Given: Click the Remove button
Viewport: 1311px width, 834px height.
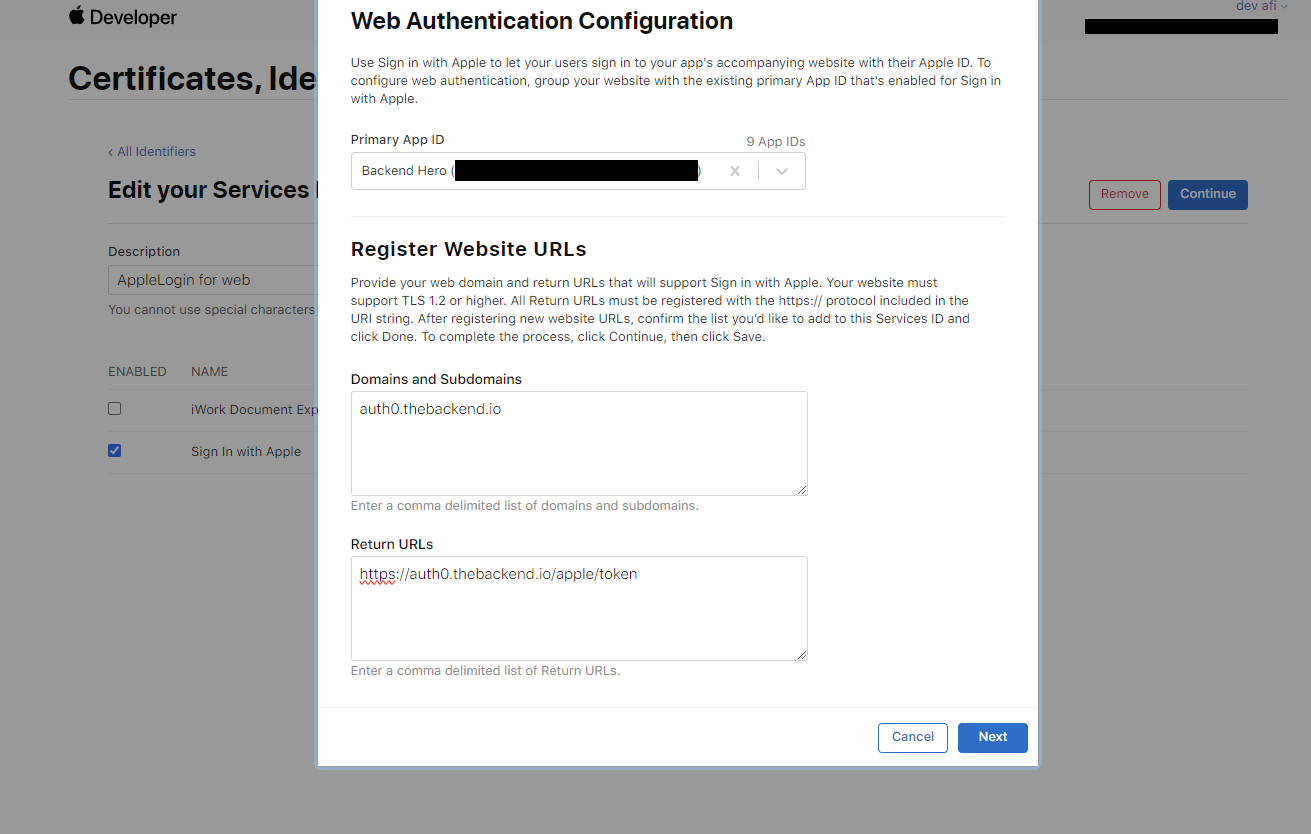Looking at the screenshot, I should point(1125,194).
